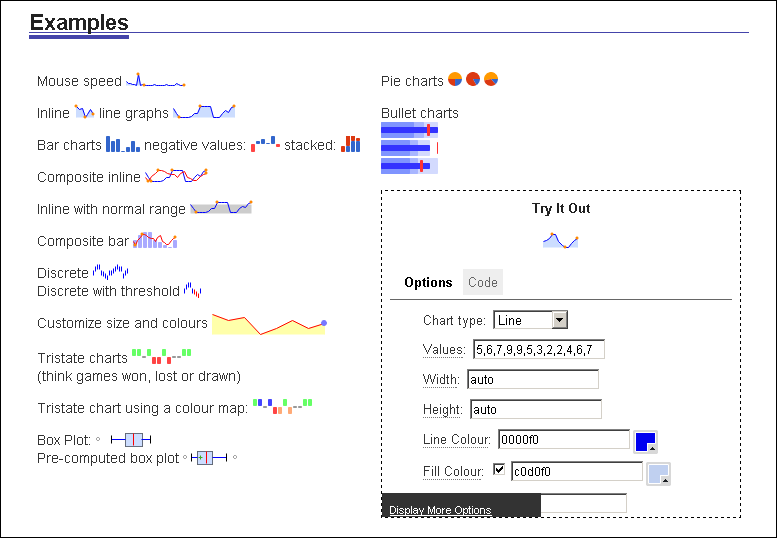The height and width of the screenshot is (538, 777).
Task: Click the third pie chart
Action: (491, 79)
